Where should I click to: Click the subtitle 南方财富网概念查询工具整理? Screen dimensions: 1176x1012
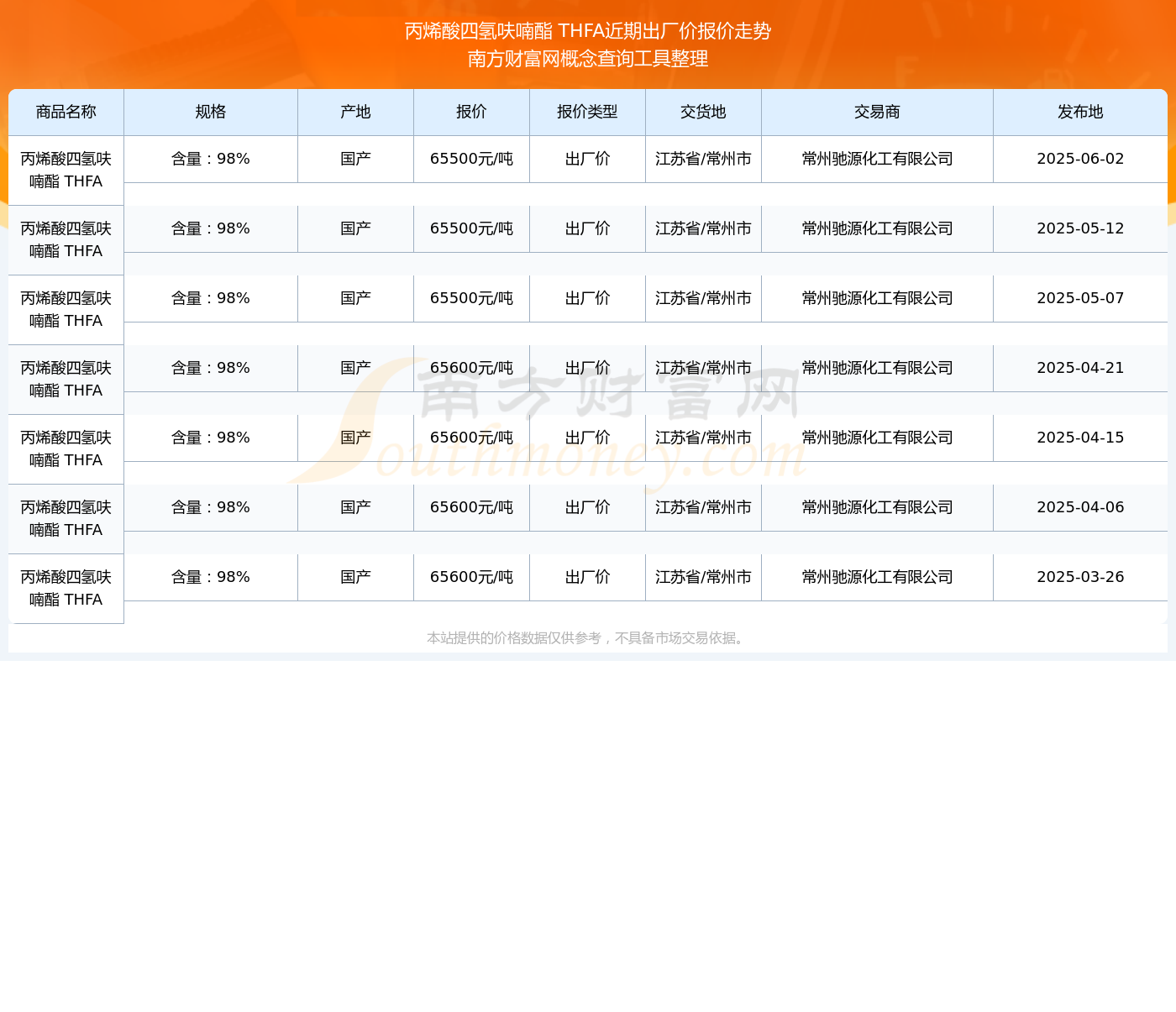[588, 59]
